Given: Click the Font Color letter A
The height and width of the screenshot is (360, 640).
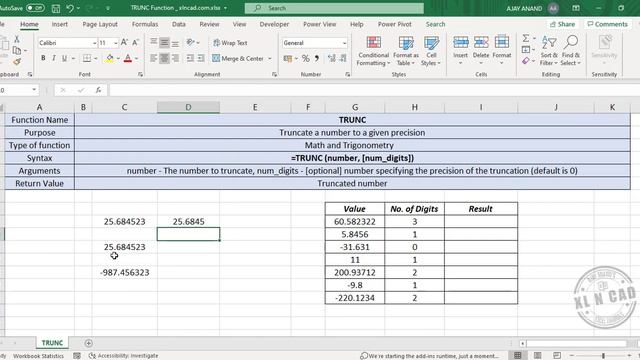Looking at the screenshot, I should (x=128, y=58).
